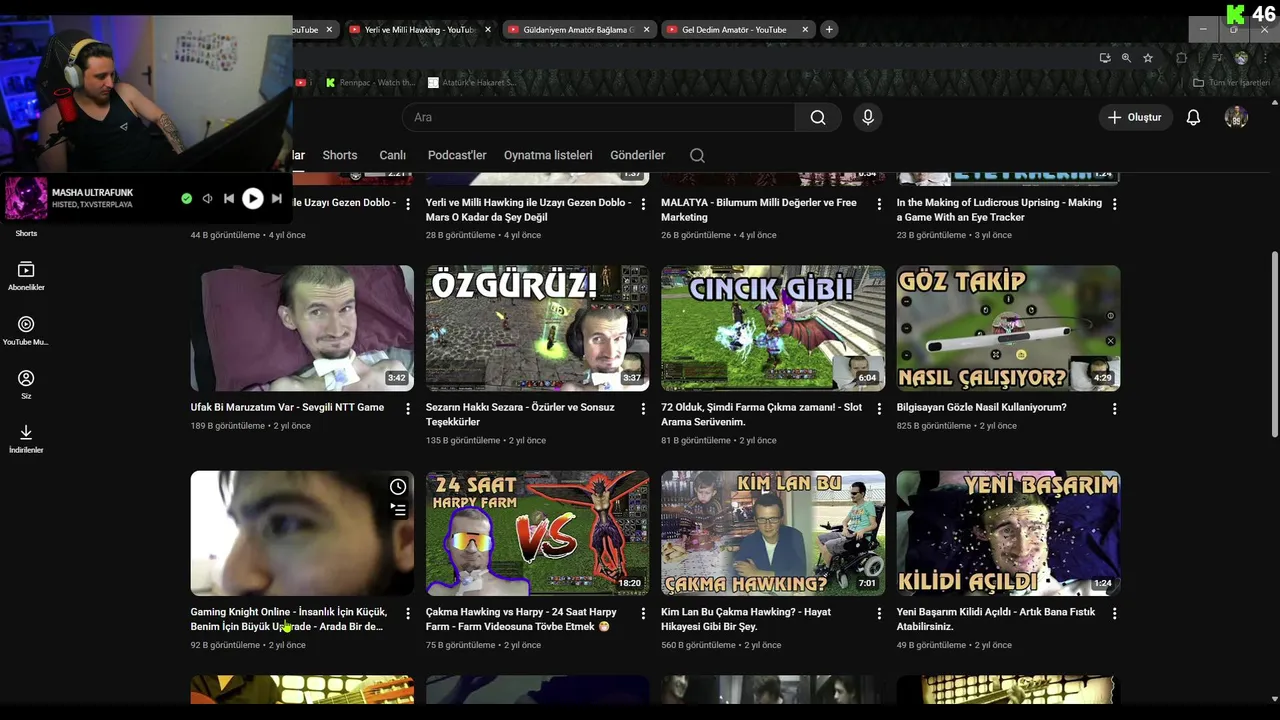This screenshot has width=1280, height=720.
Task: Open the Atatürk'e Hakaret bookmark
Action: 471,83
